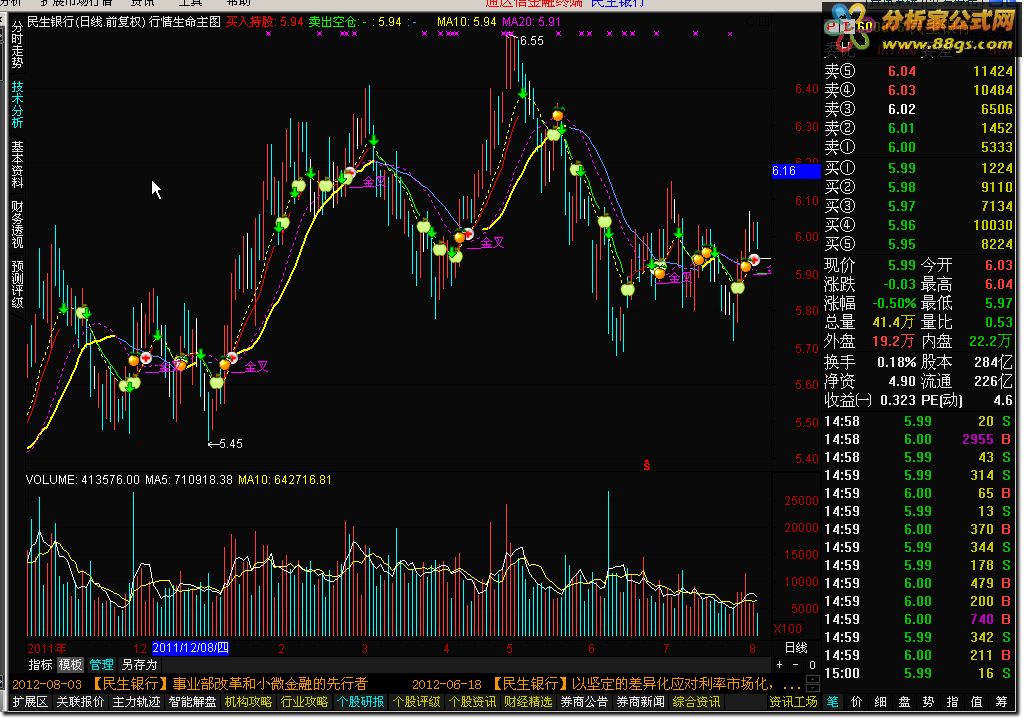Image resolution: width=1024 pixels, height=719 pixels.
Task: Open the 资讯工场 tab
Action: pos(793,702)
